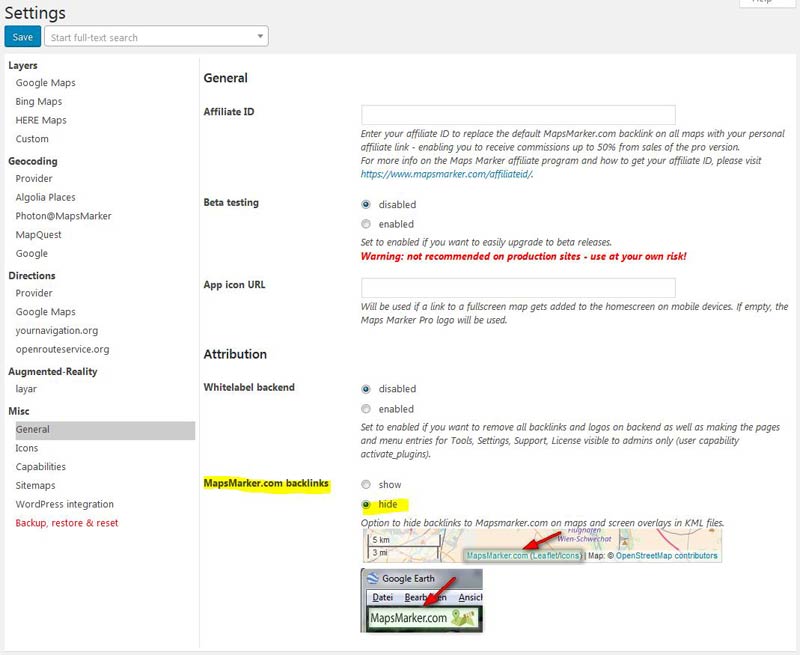Open openrouteservice.org settings
Viewport: 800px width, 655px height.
point(62,349)
